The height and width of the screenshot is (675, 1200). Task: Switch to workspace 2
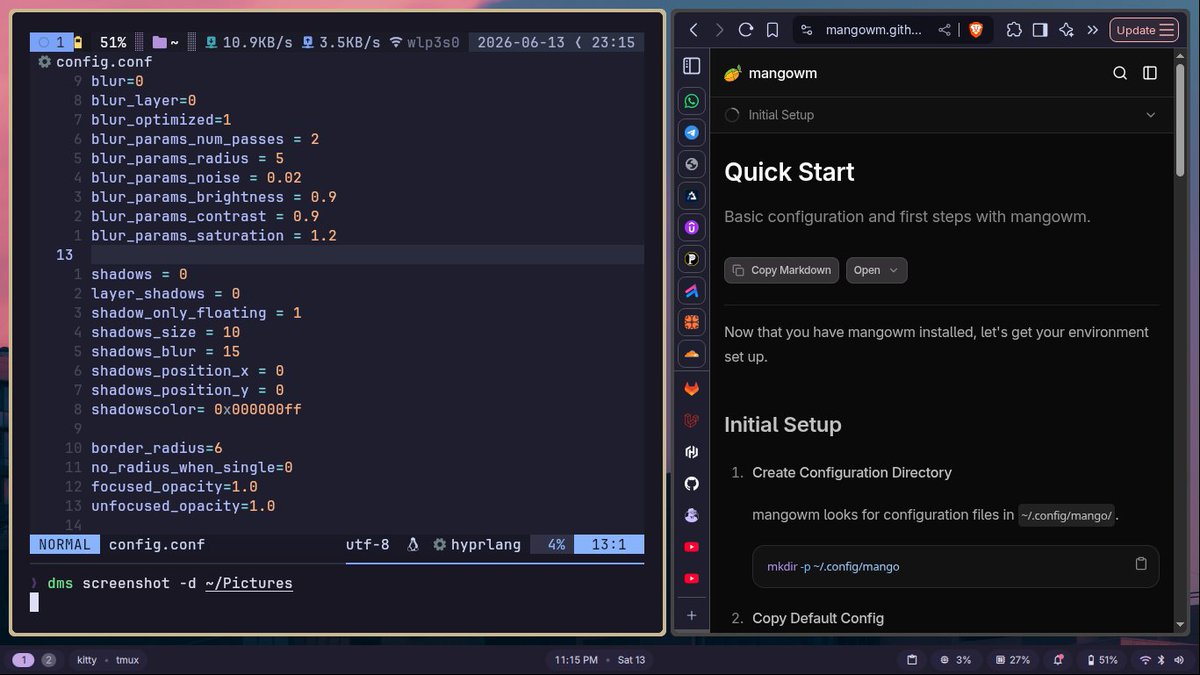click(x=48, y=660)
